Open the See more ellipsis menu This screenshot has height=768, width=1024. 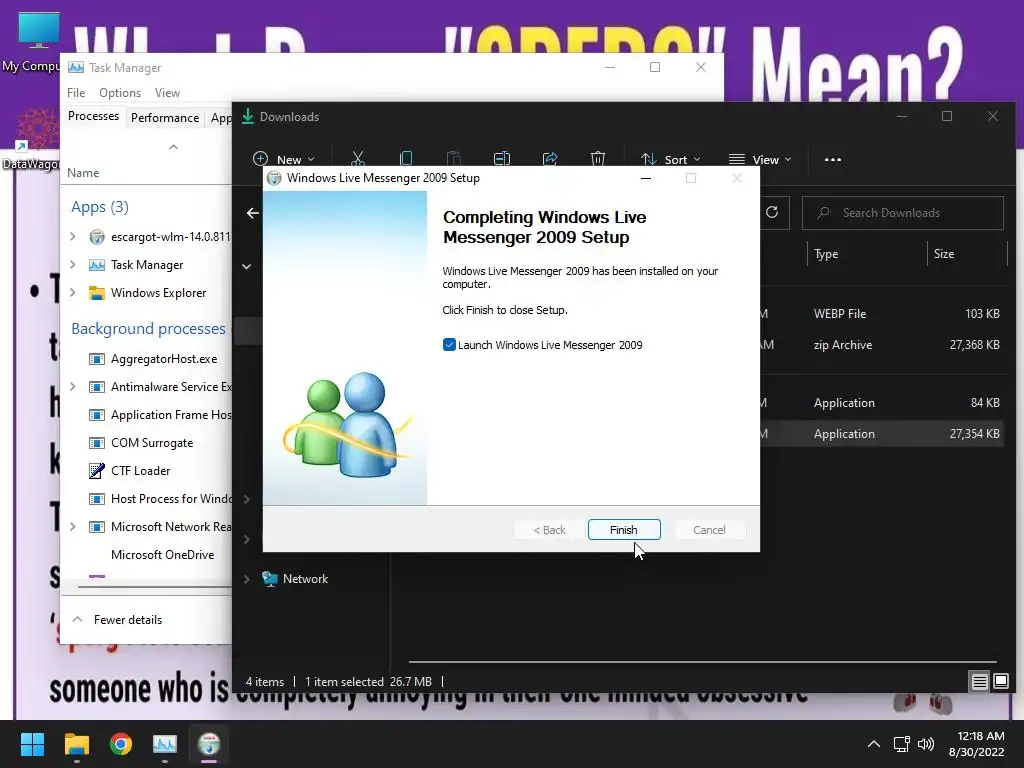(833, 159)
